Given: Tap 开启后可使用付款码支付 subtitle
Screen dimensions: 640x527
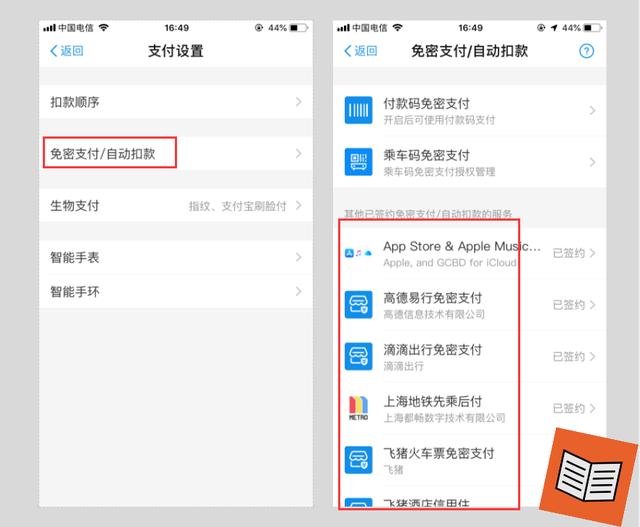Looking at the screenshot, I should 439,120.
